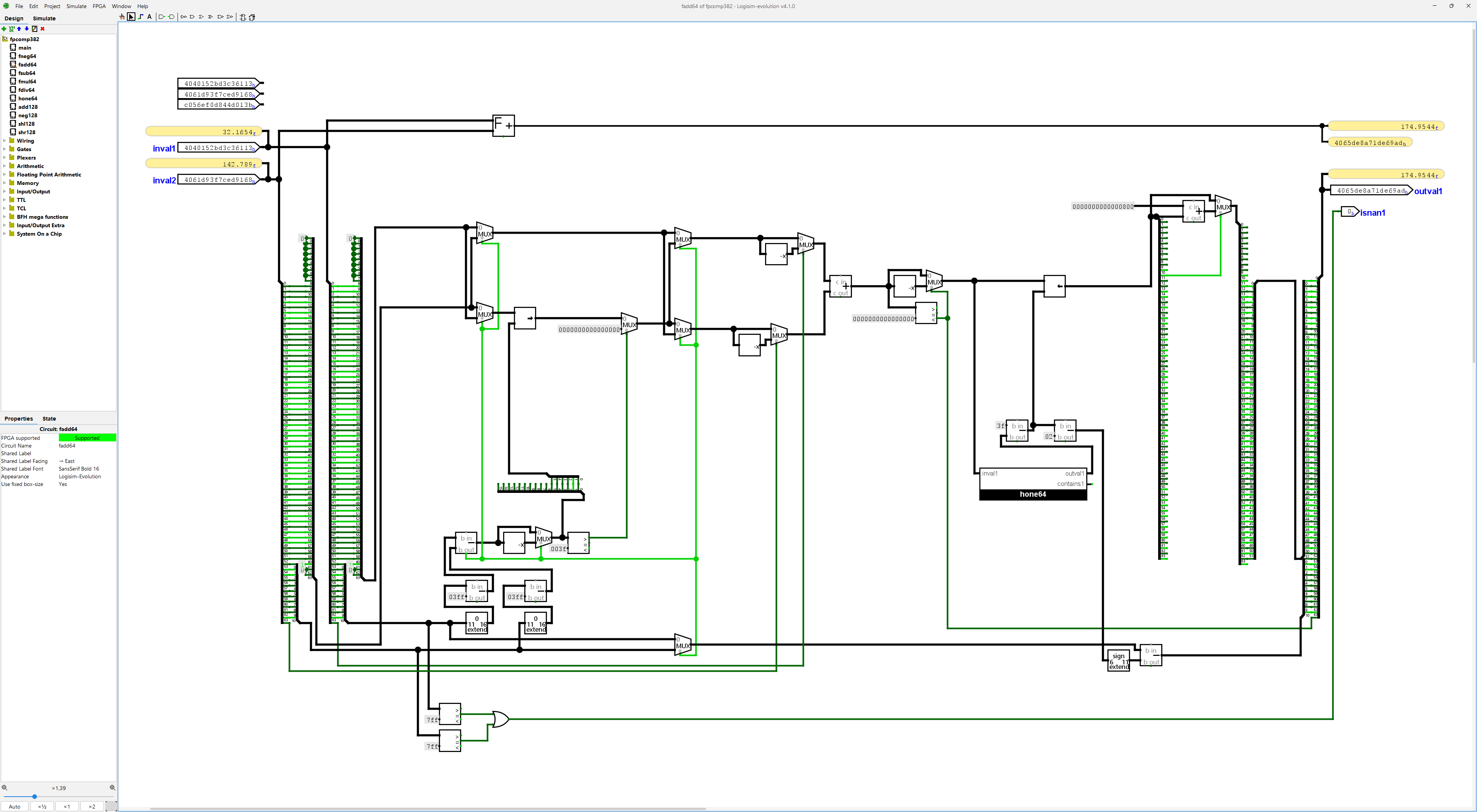Screen dimensions: 1477x812
Task: Set zoom to ×2
Action: click(92, 806)
